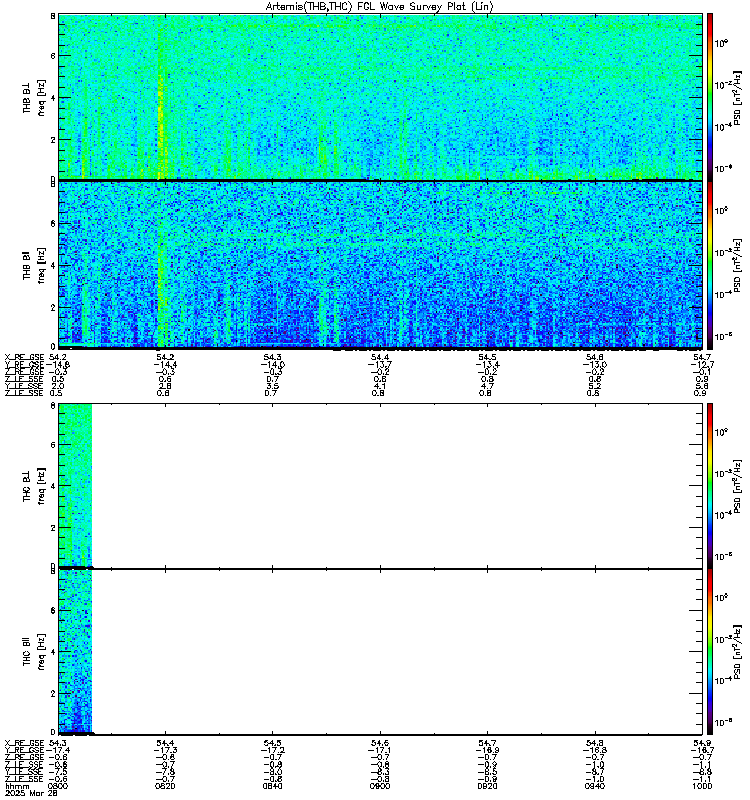The height and width of the screenshot is (800, 750).
Task: Click the Y_RE_GSE value -16.7
Action: click(702, 751)
